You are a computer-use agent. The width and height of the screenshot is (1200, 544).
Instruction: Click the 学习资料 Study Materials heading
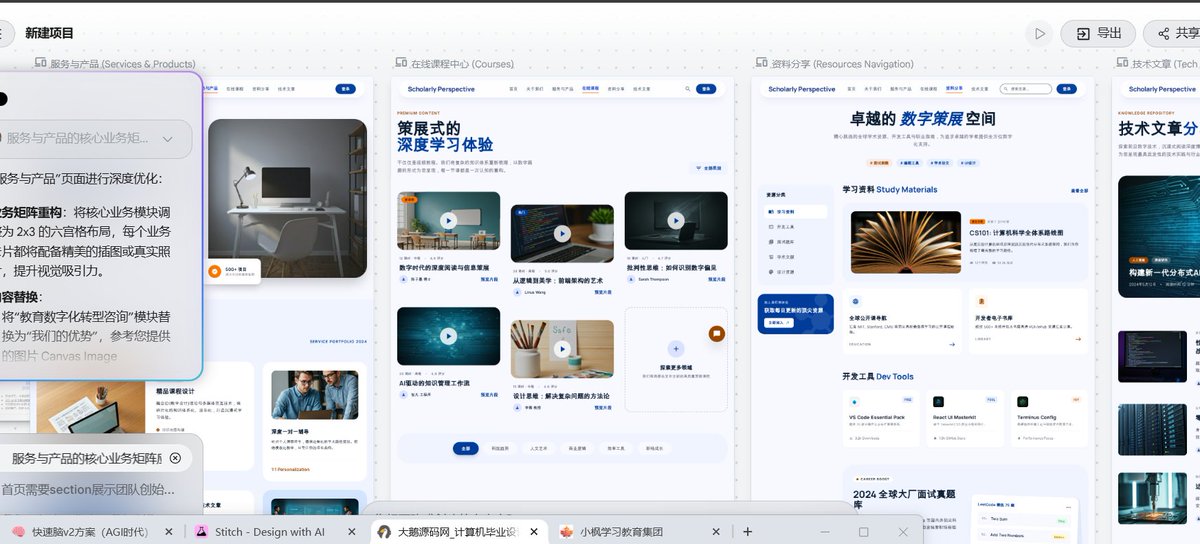pyautogui.click(x=890, y=189)
